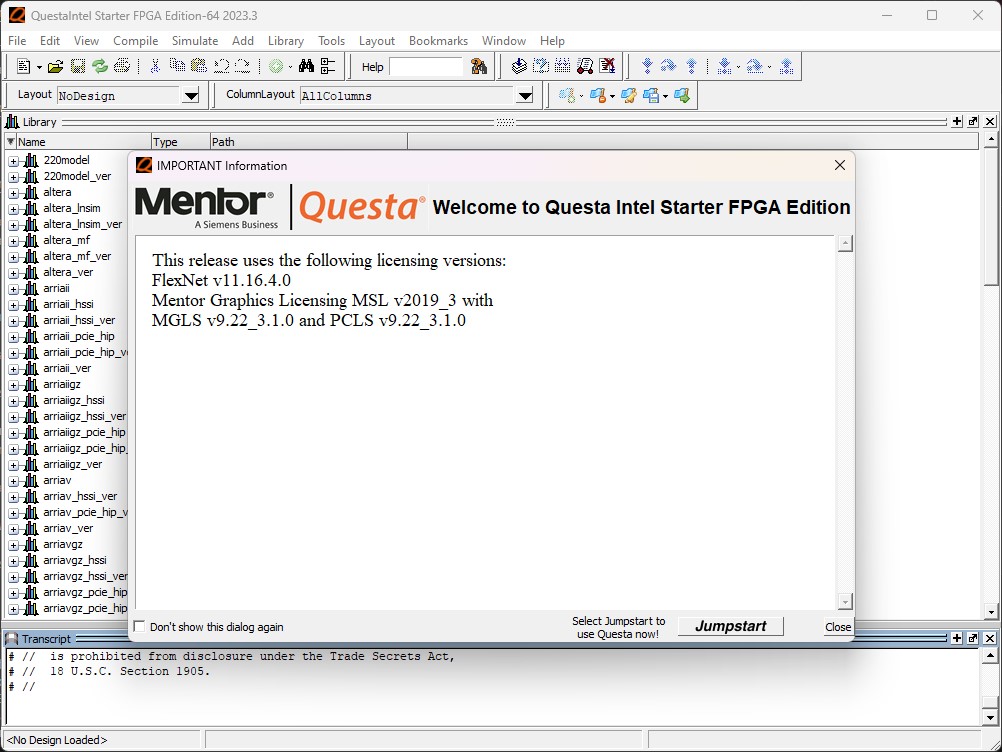Undock the Transcript pane

point(973,638)
